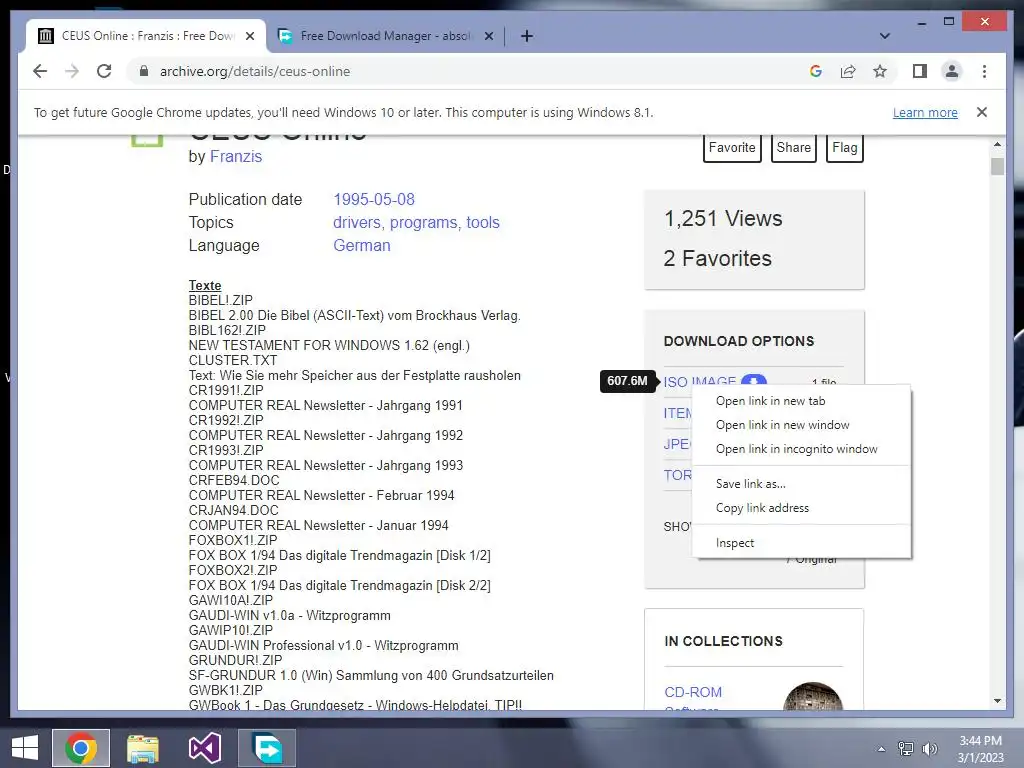Click the Flag button
This screenshot has height=768, width=1024.
(844, 148)
